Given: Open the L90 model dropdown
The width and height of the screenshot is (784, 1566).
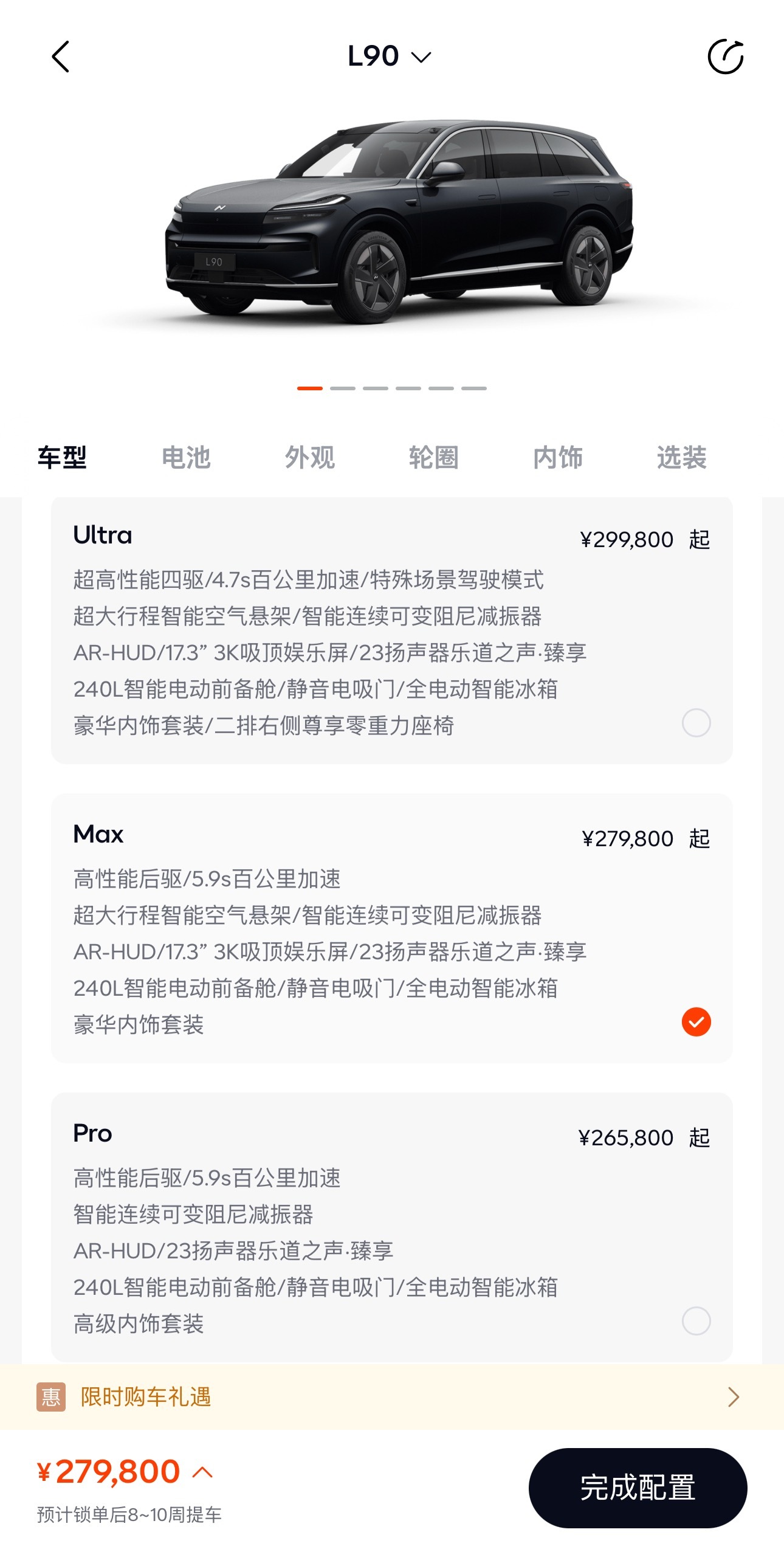Looking at the screenshot, I should click(390, 57).
